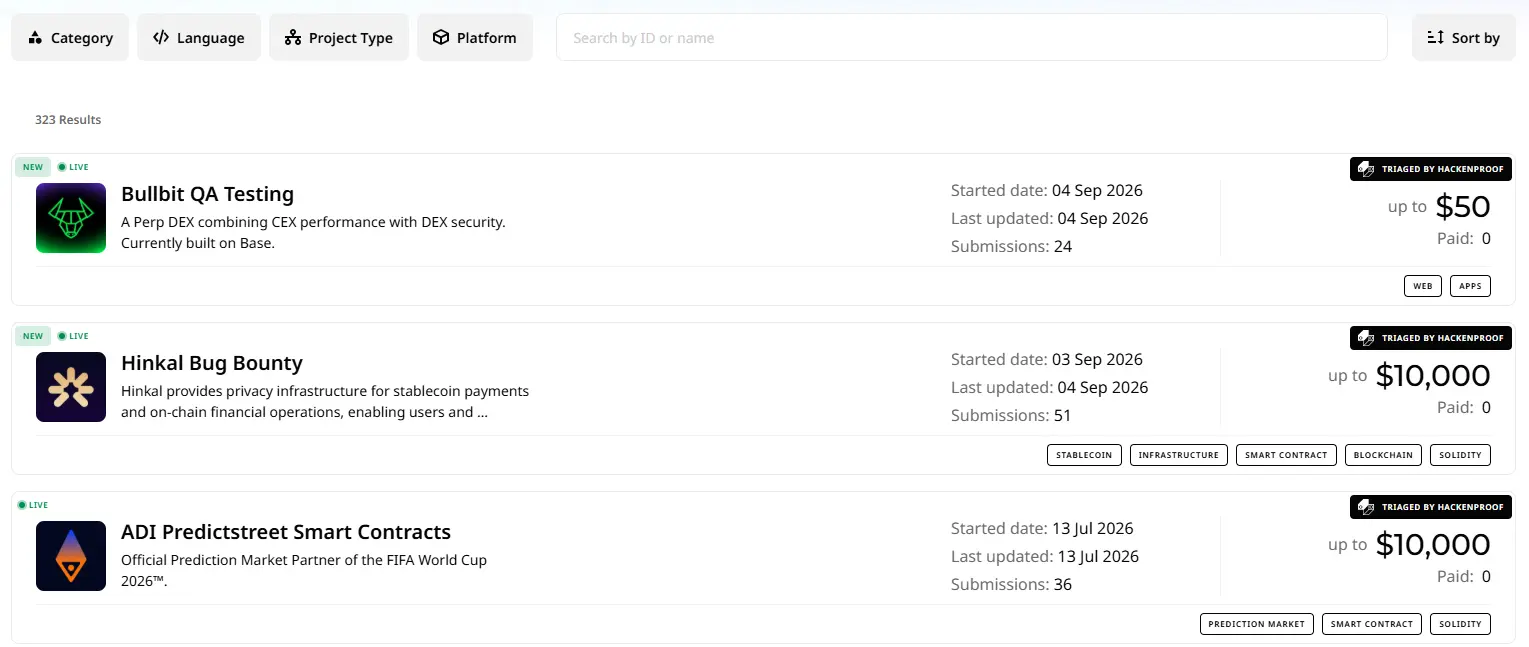This screenshot has width=1529, height=647.
Task: Click Hinkal's SMART CONTRACT tag
Action: [1286, 455]
